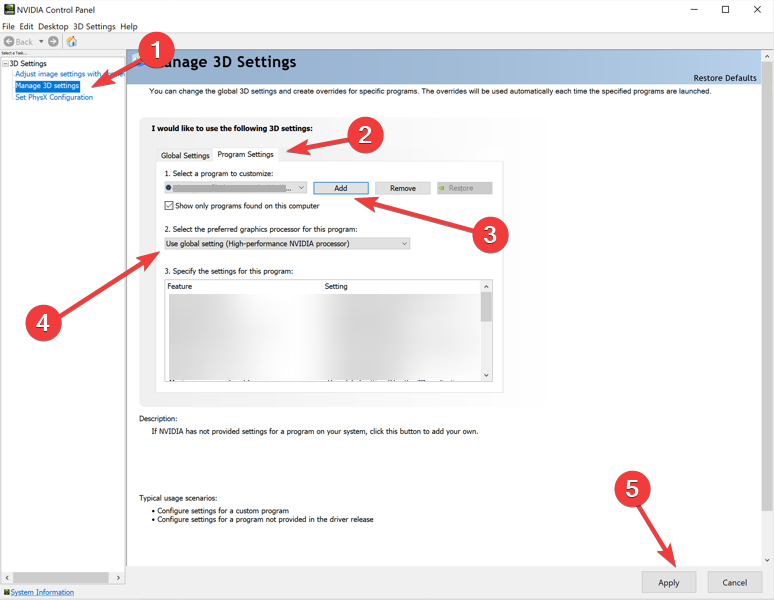Click the Remove button

[x=403, y=188]
